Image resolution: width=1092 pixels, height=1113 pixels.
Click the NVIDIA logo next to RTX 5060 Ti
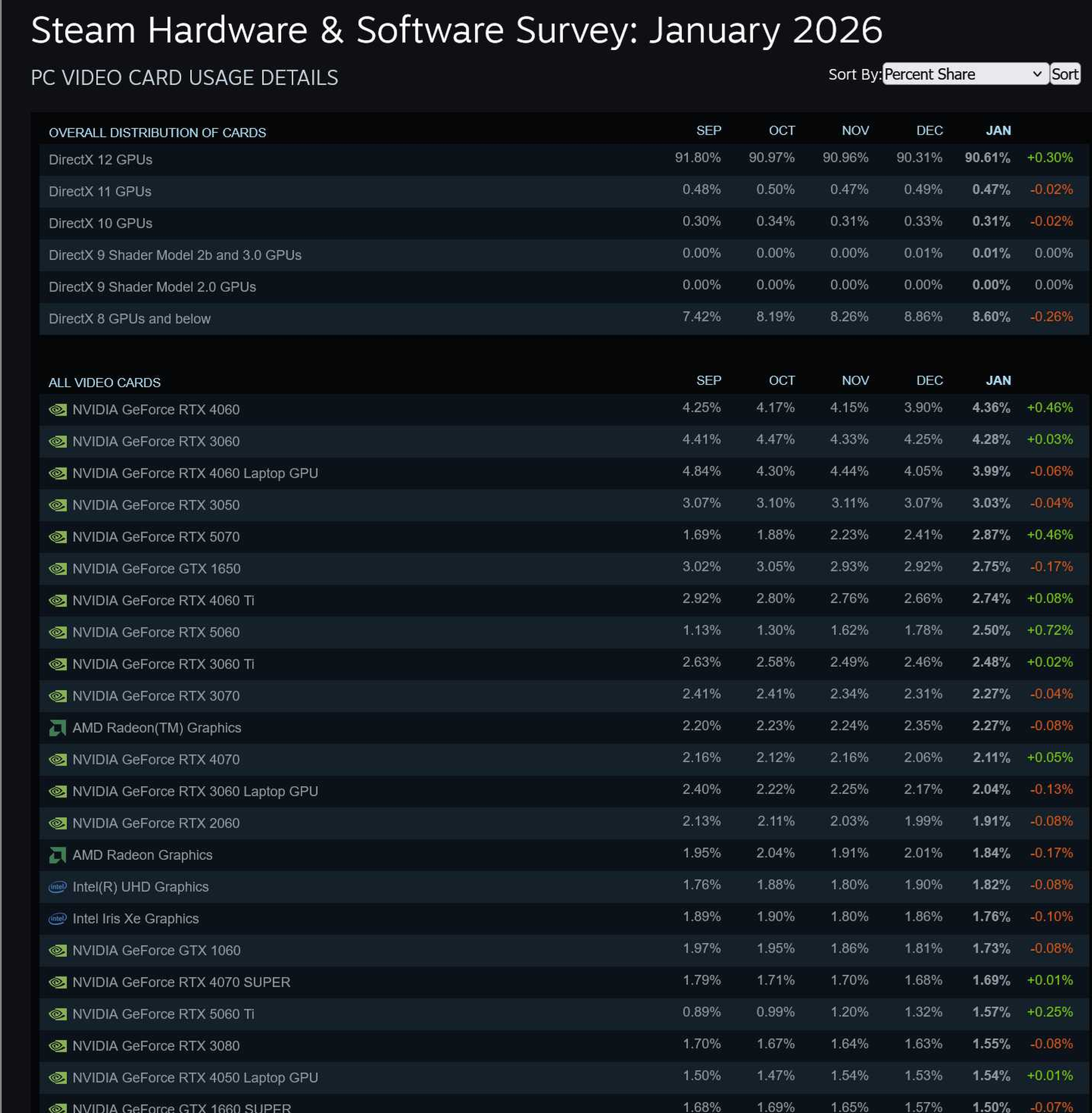[x=58, y=1014]
